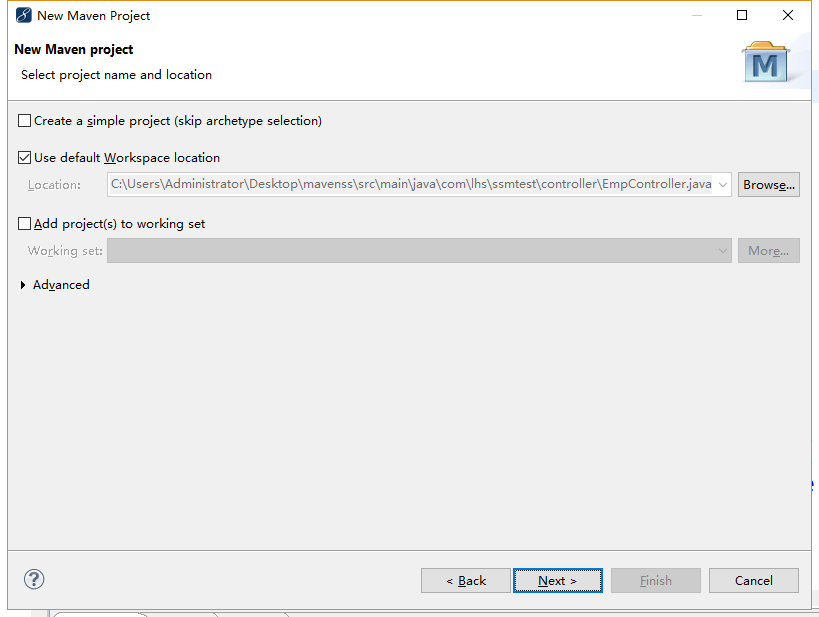Open the Working set dropdown arrow

pos(723,251)
